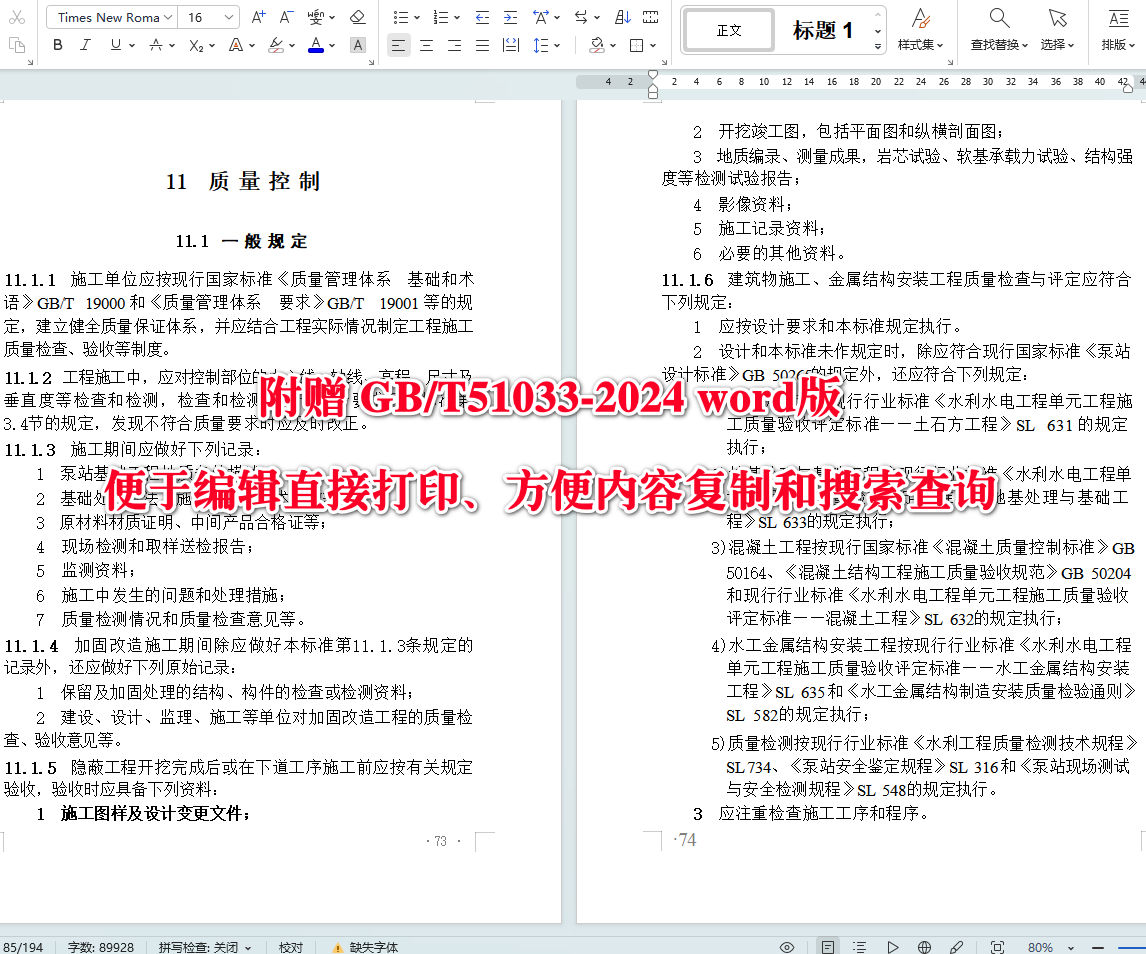The height and width of the screenshot is (954, 1146).
Task: Apply the 标题 1 heading style
Action: [823, 31]
